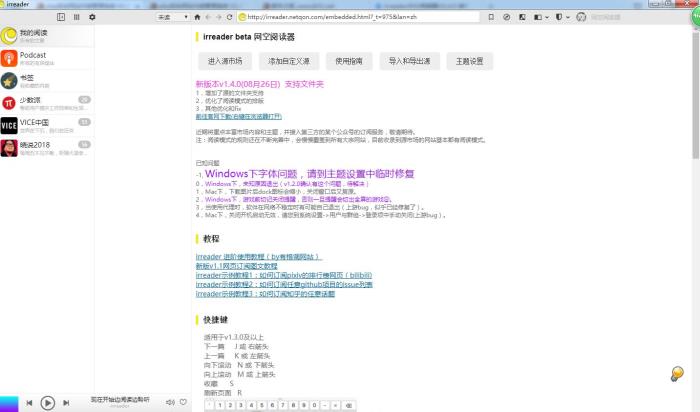The height and width of the screenshot is (412, 700).
Task: Click the green circle icon top right
Action: coord(696,17)
